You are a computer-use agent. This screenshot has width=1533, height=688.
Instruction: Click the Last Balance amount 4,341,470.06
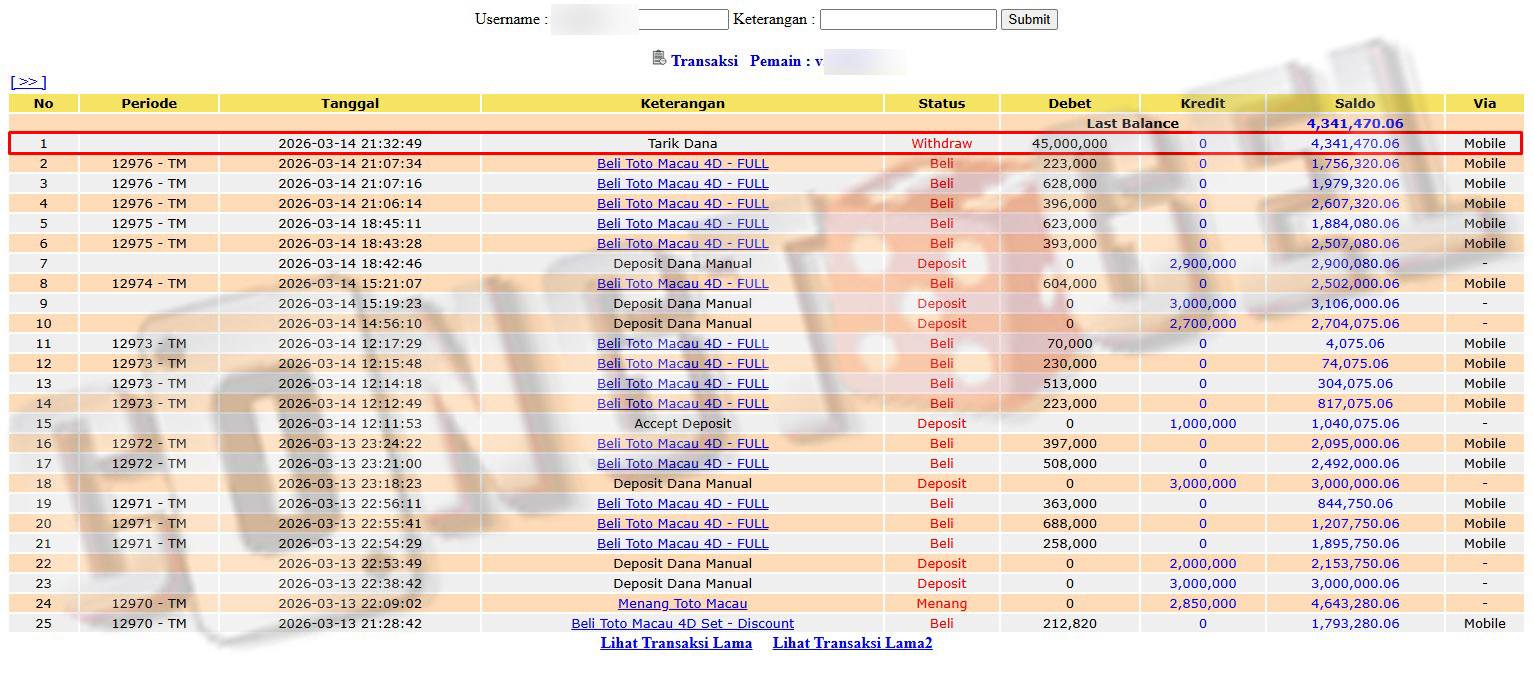[x=1354, y=124]
